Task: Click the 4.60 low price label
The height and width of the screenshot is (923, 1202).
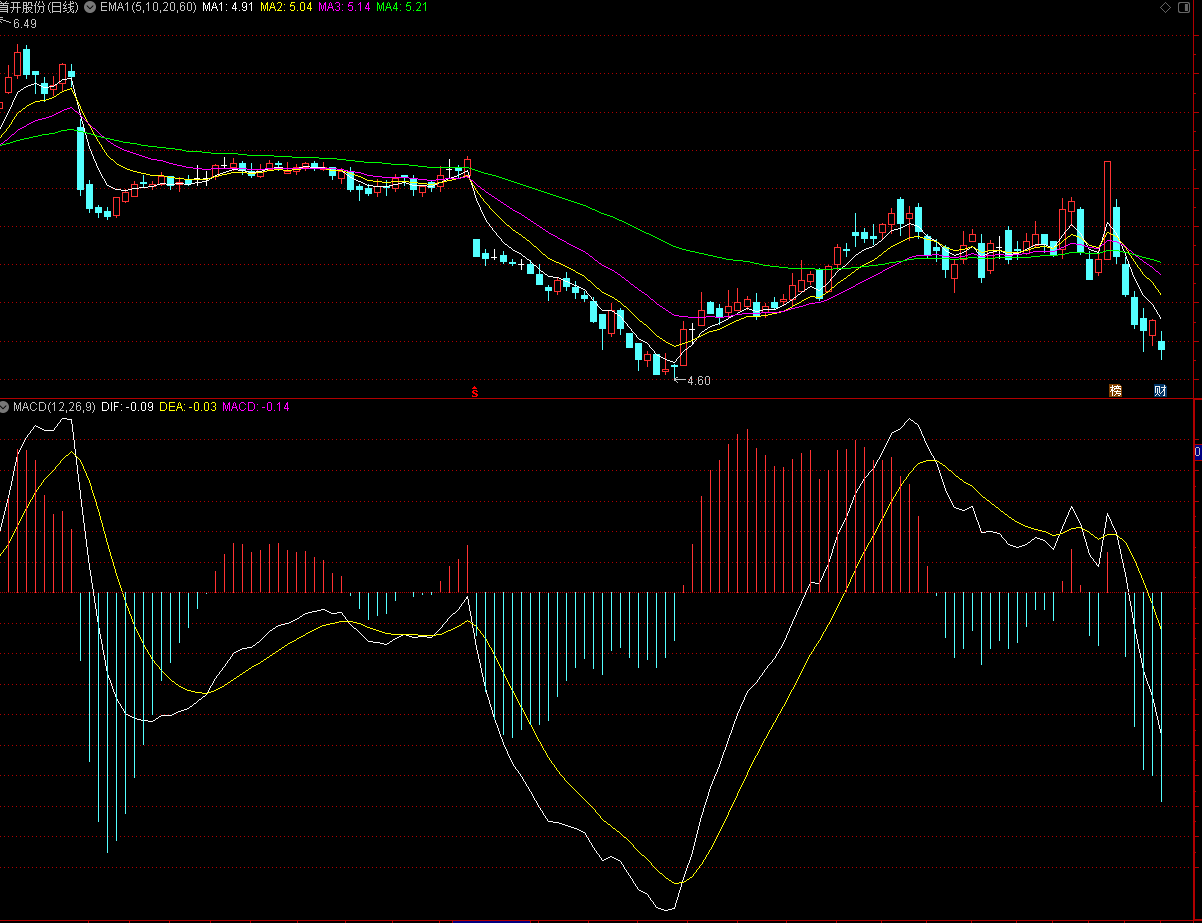Action: (x=698, y=381)
